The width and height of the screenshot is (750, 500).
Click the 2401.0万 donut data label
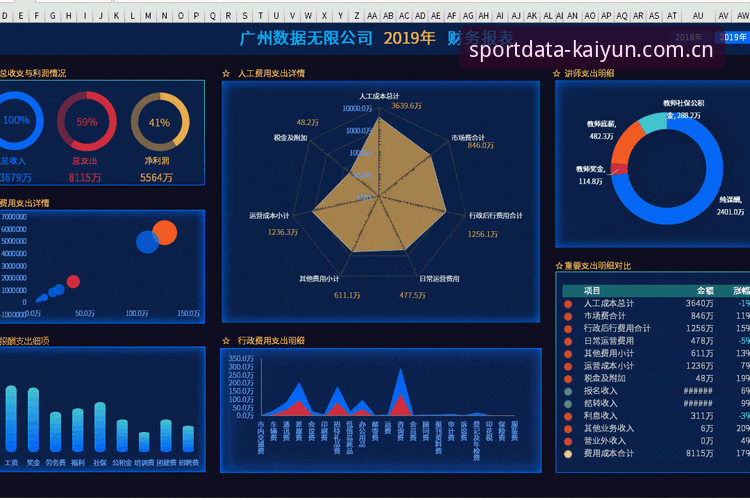730,212
